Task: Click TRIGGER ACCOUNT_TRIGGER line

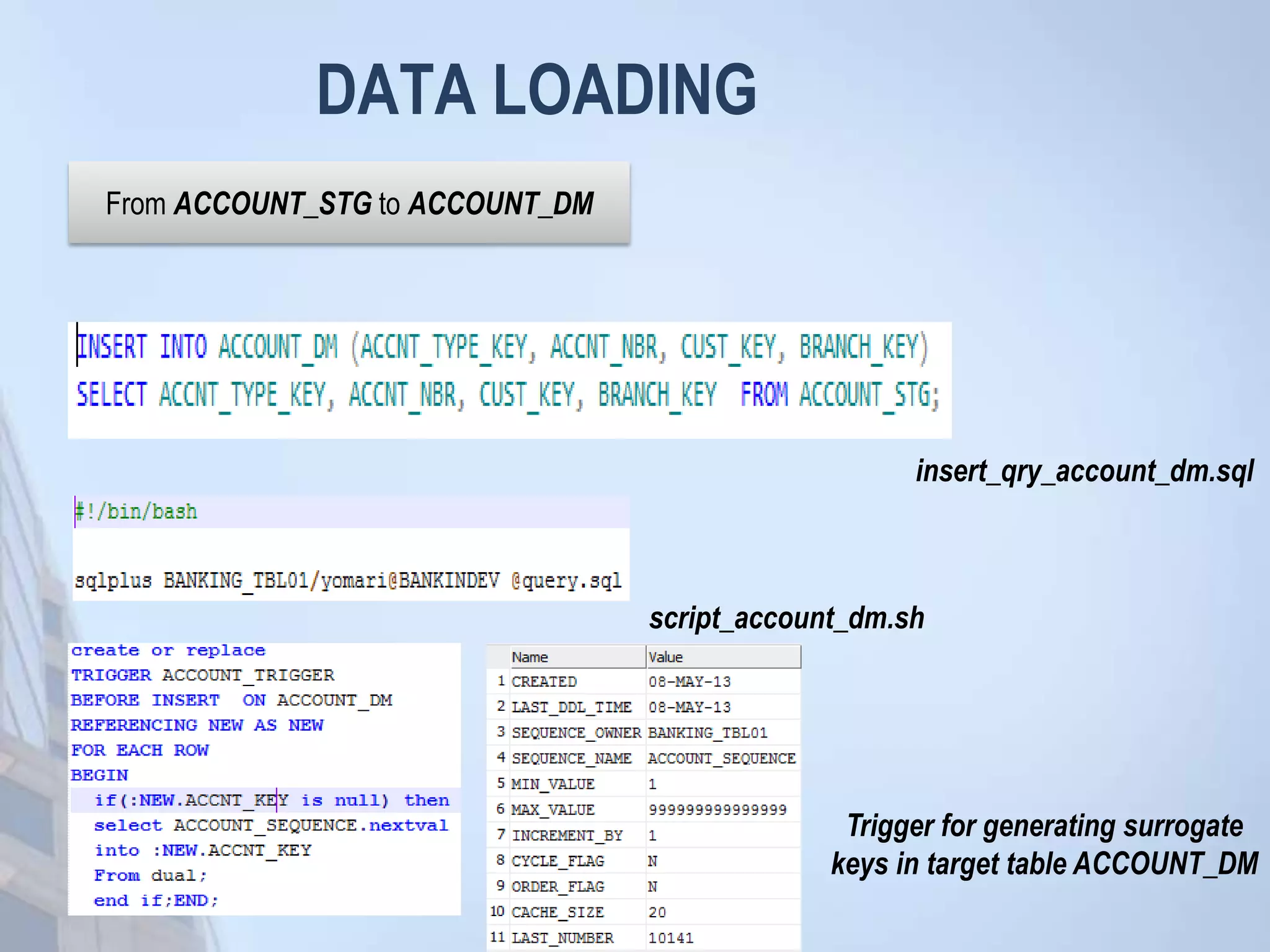Action: point(203,675)
